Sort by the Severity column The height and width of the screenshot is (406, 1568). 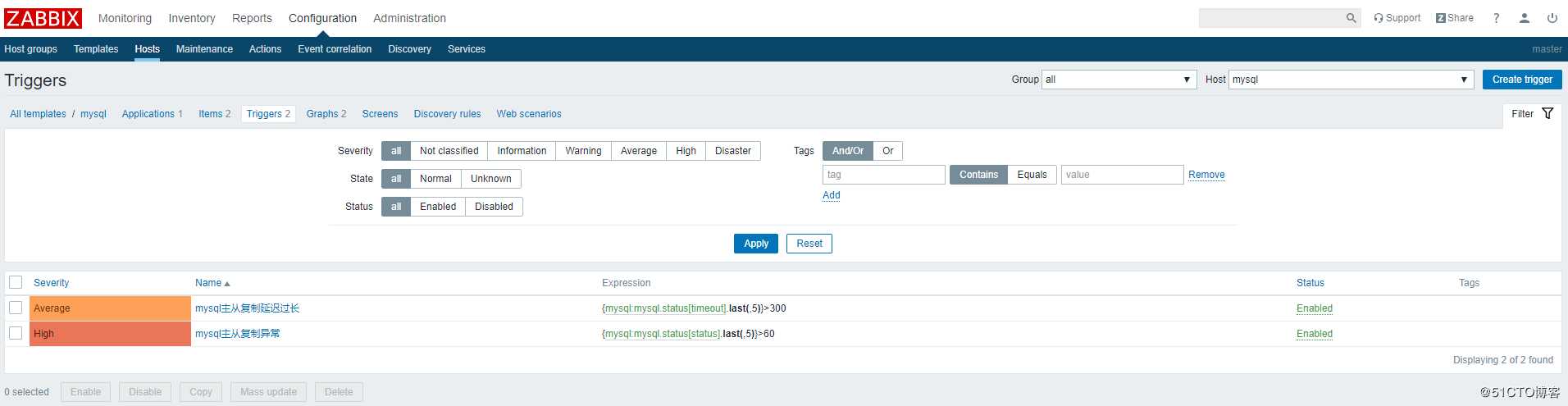coord(51,283)
